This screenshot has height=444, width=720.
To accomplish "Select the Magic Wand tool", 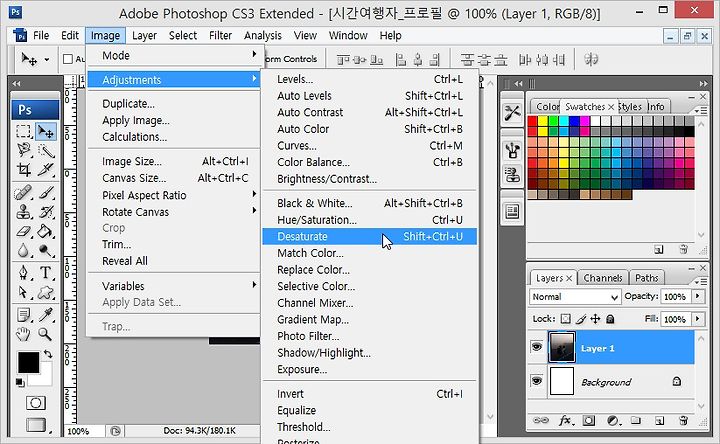I will coord(46,150).
